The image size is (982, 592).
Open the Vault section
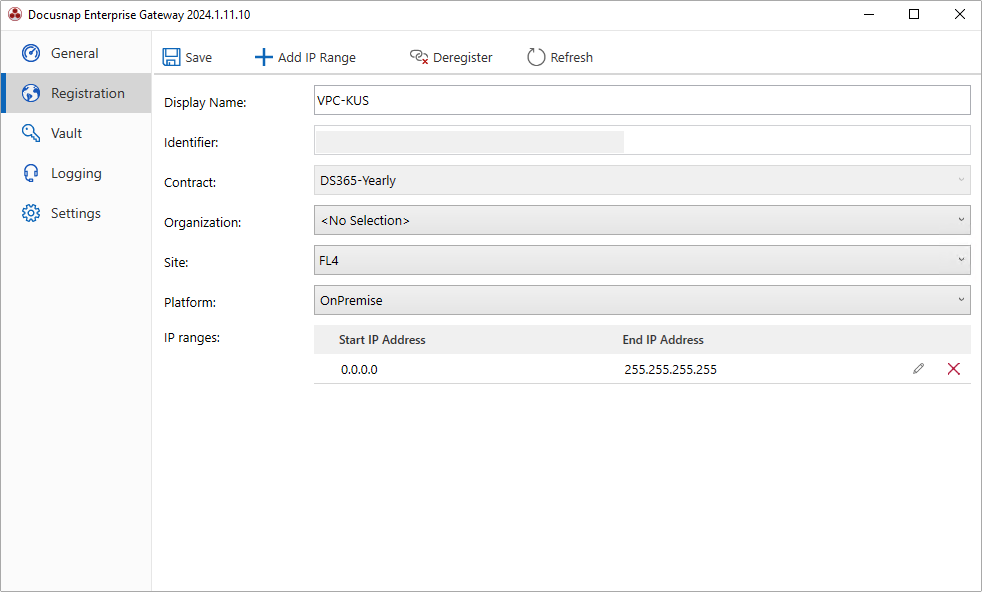[75, 133]
